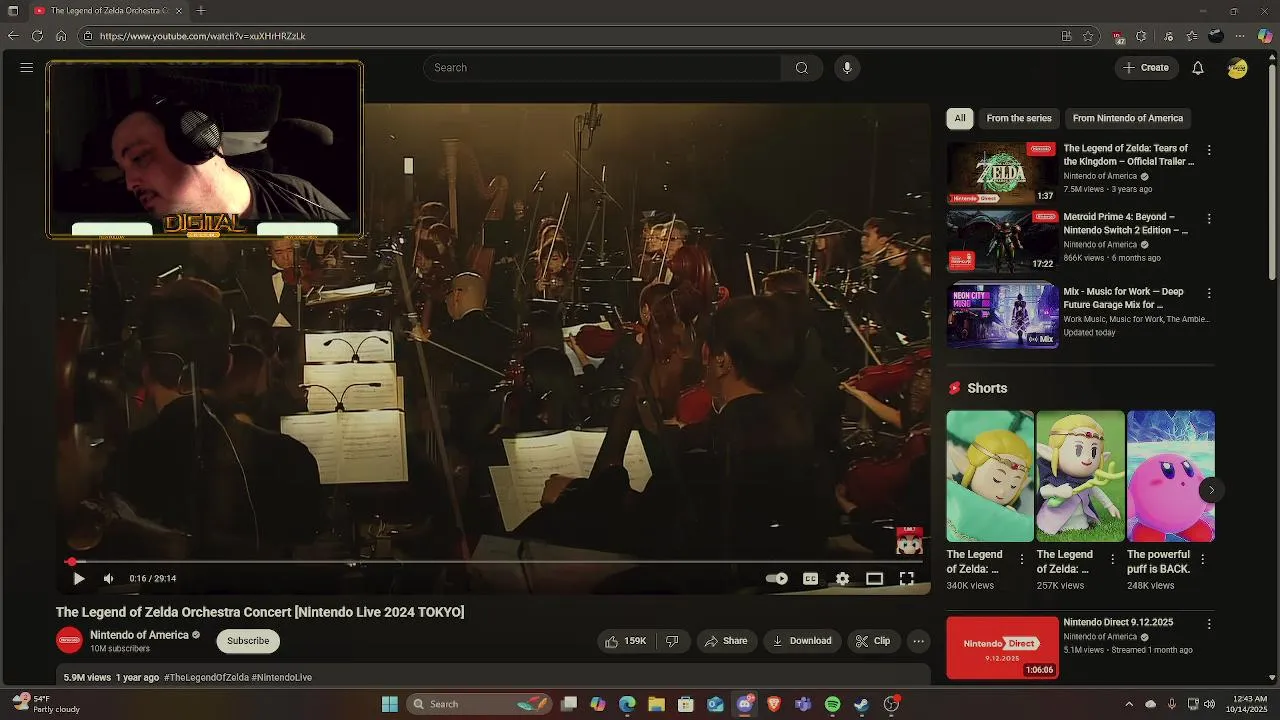1280x720 pixels.
Task: Open options for Tears of the Kingdom video
Action: [x=1209, y=150]
